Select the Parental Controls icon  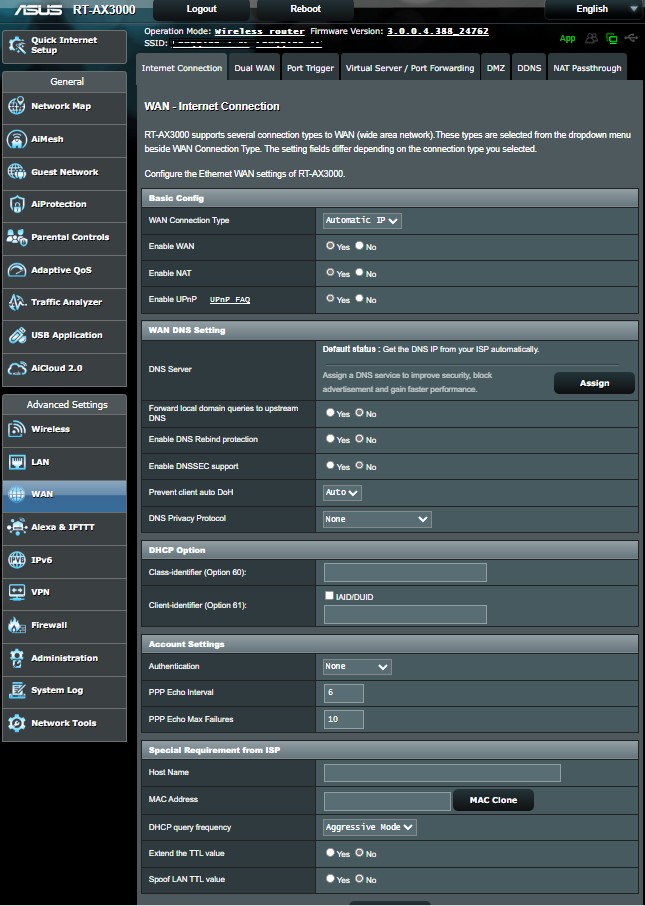click(16, 237)
